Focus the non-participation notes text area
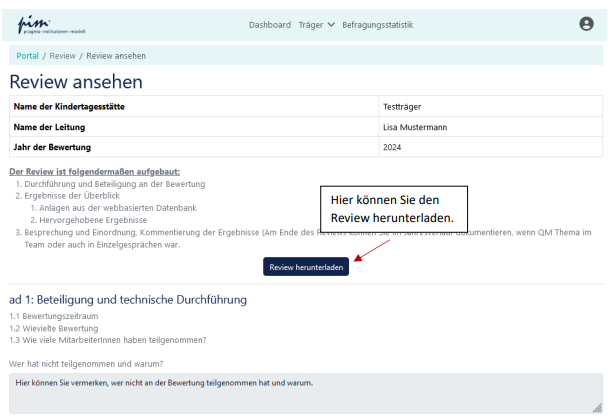 coord(304,392)
